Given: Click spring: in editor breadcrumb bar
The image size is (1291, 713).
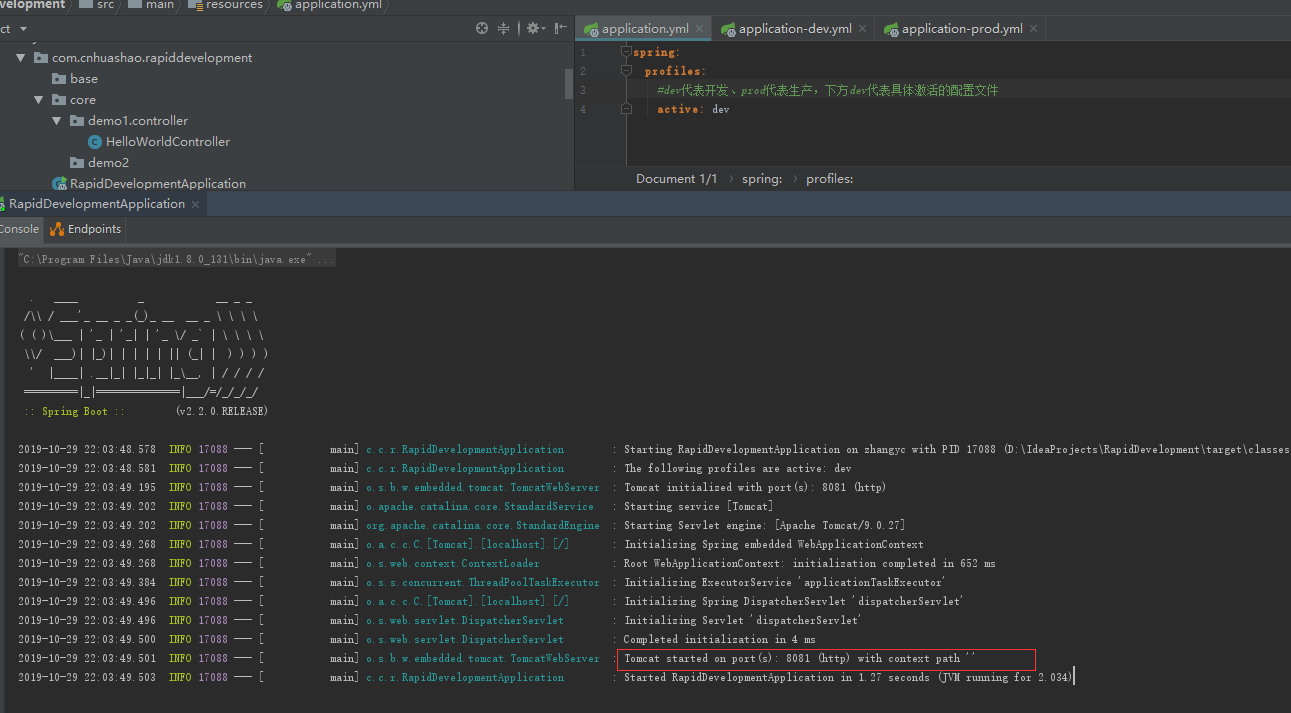Looking at the screenshot, I should click(762, 179).
